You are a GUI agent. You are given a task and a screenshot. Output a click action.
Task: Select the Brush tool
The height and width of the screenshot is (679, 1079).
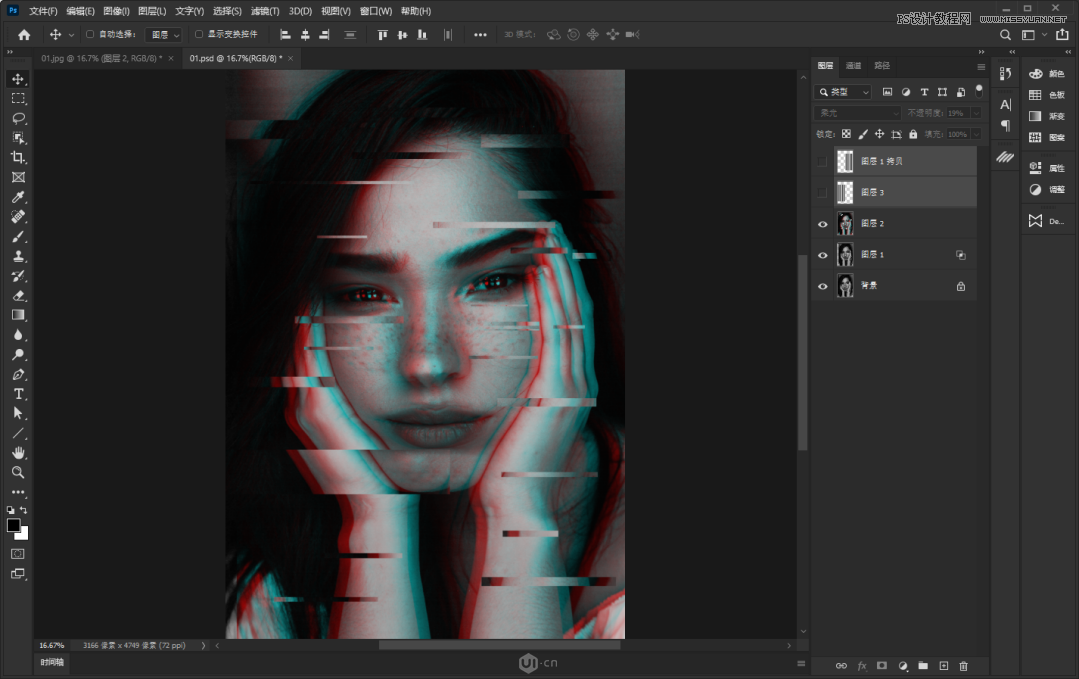pyautogui.click(x=17, y=236)
